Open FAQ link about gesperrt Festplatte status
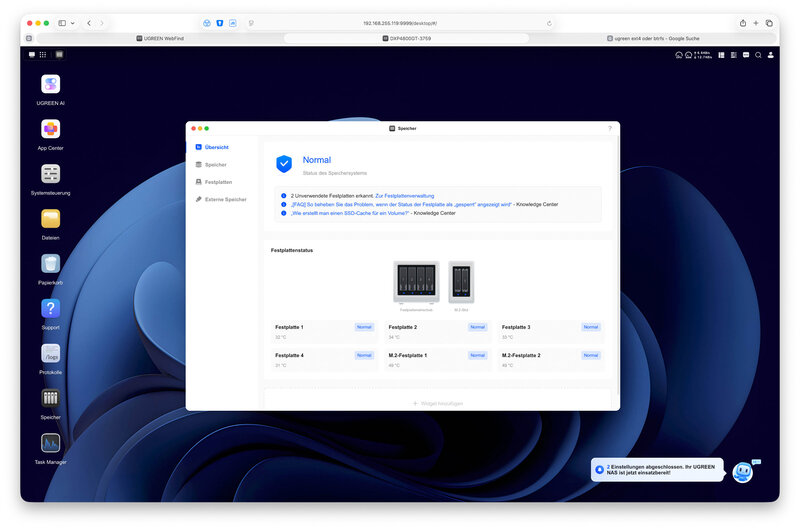The width and height of the screenshot is (800, 529). tap(401, 205)
